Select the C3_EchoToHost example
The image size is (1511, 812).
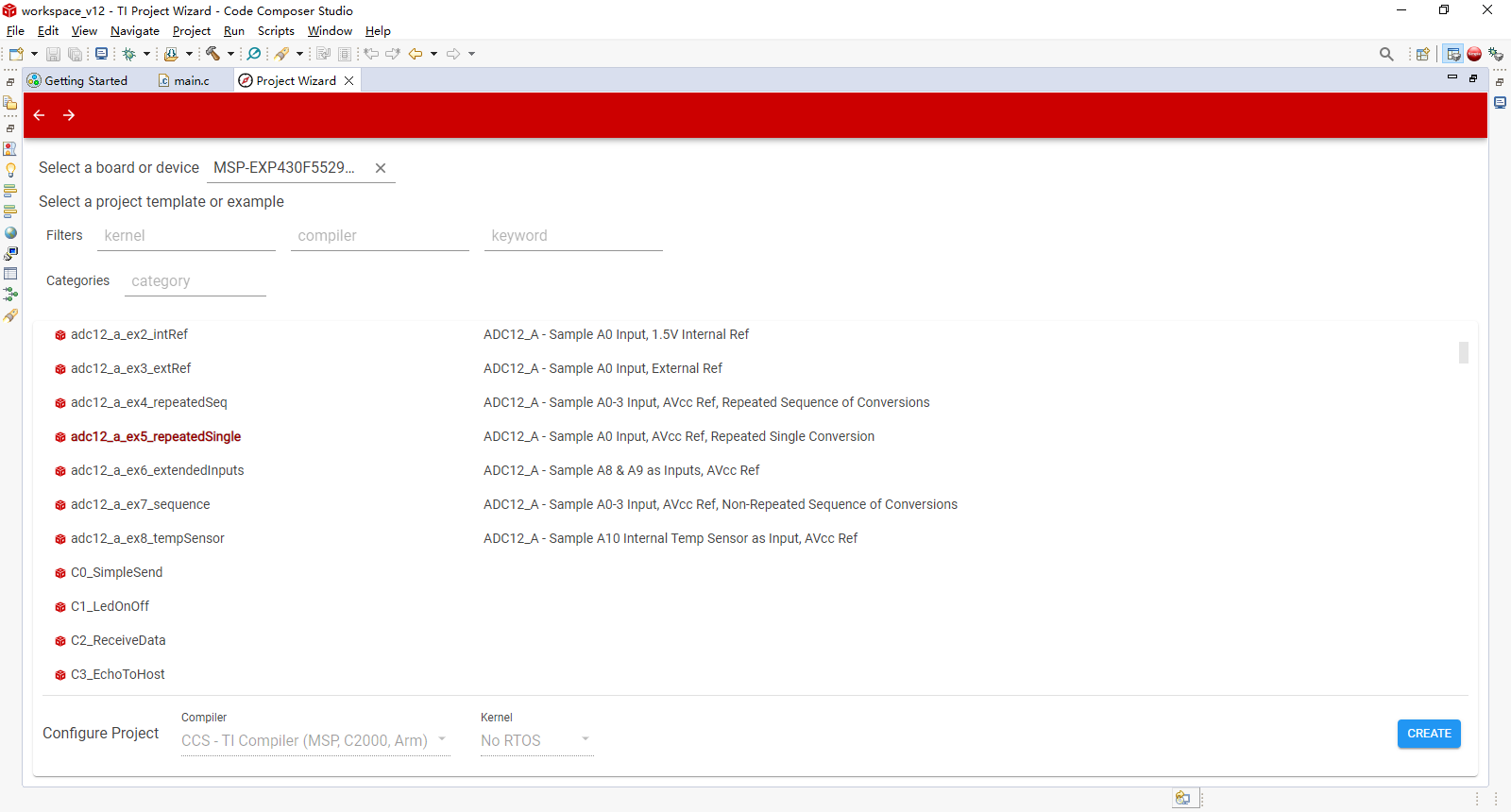click(118, 674)
